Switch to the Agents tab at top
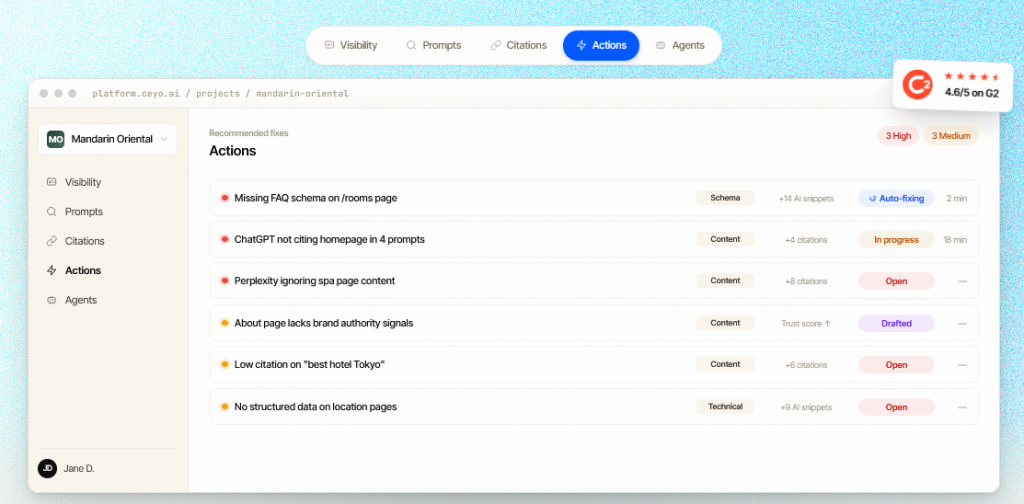Image resolution: width=1024 pixels, height=504 pixels. pyautogui.click(x=680, y=45)
